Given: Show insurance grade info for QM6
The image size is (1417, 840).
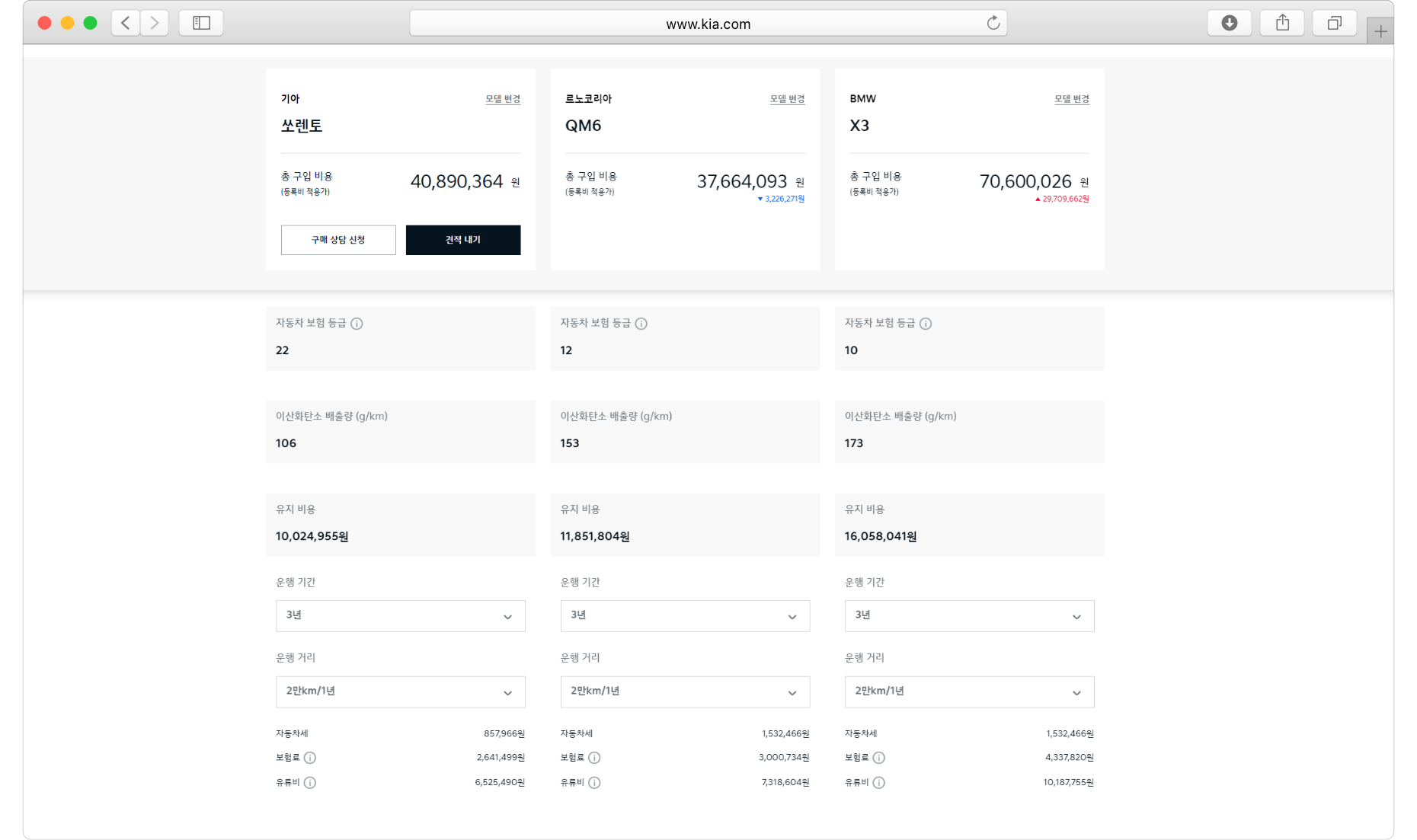Looking at the screenshot, I should 641,324.
